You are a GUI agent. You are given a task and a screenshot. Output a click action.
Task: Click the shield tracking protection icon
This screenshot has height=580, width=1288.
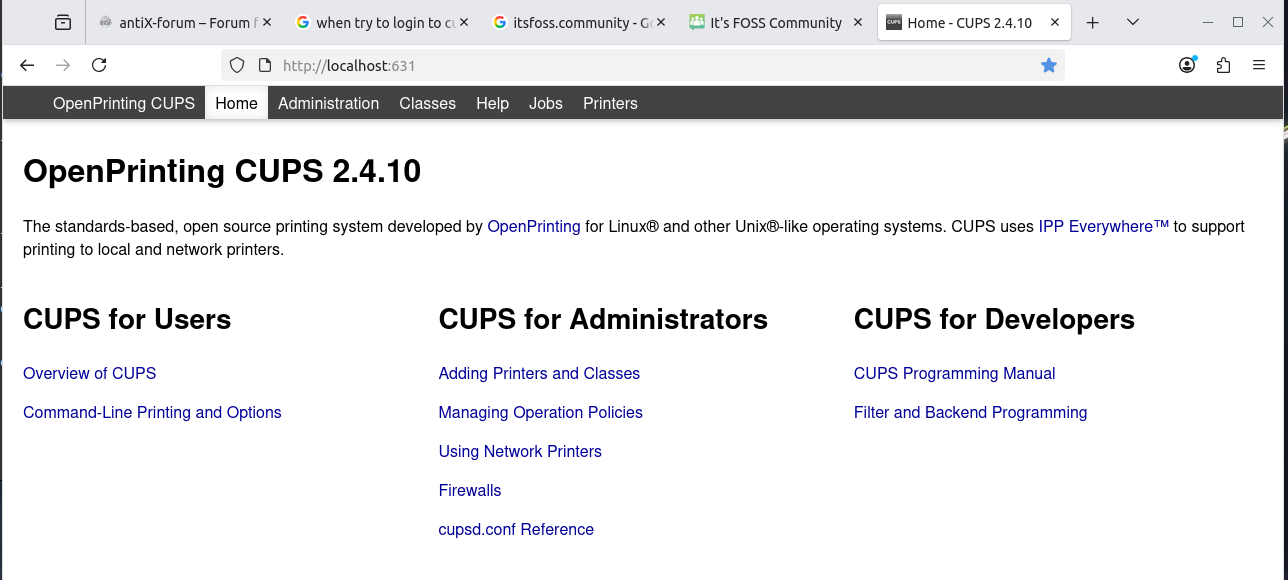pos(237,65)
